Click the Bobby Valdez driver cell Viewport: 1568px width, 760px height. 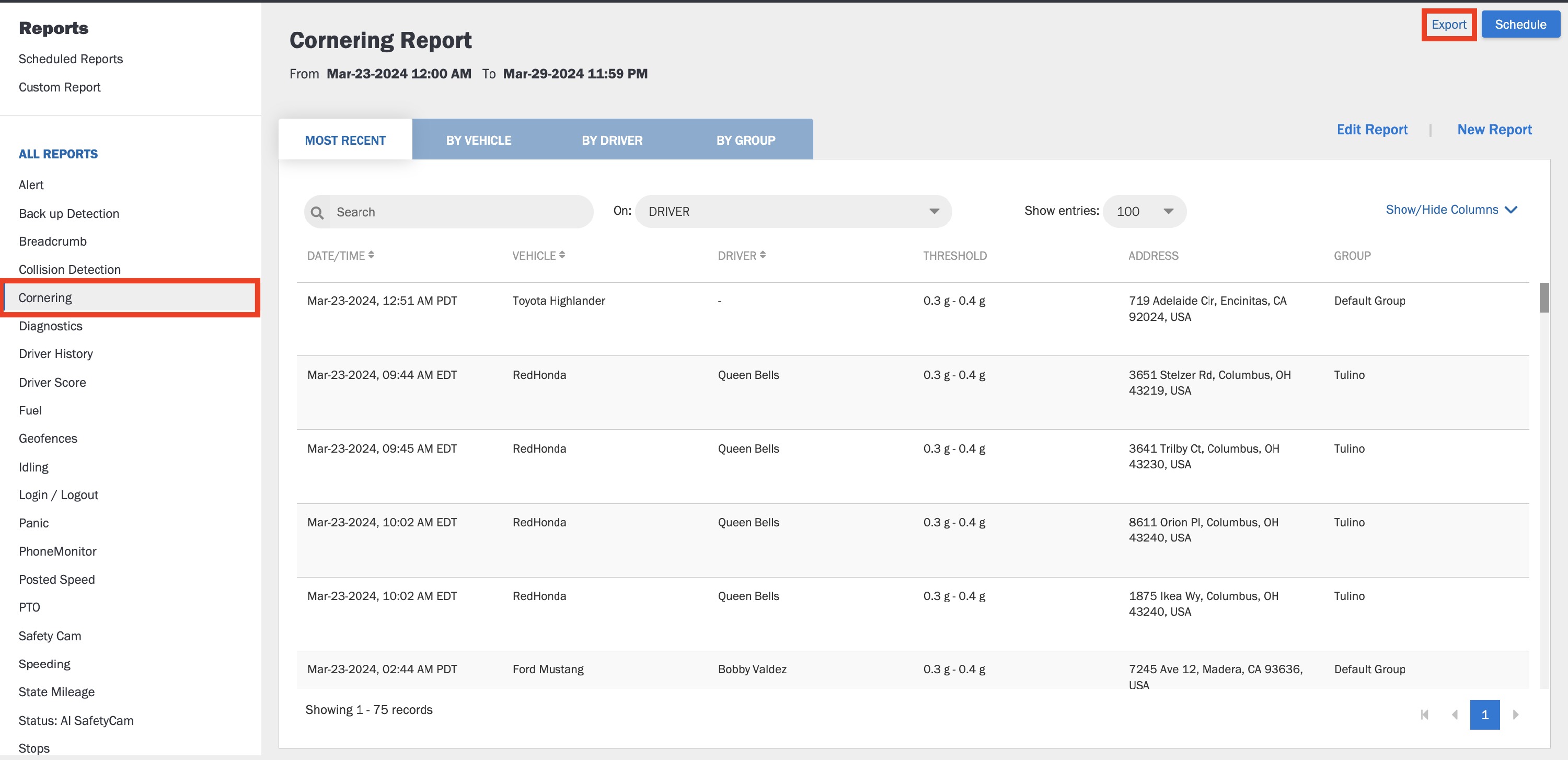tap(752, 670)
